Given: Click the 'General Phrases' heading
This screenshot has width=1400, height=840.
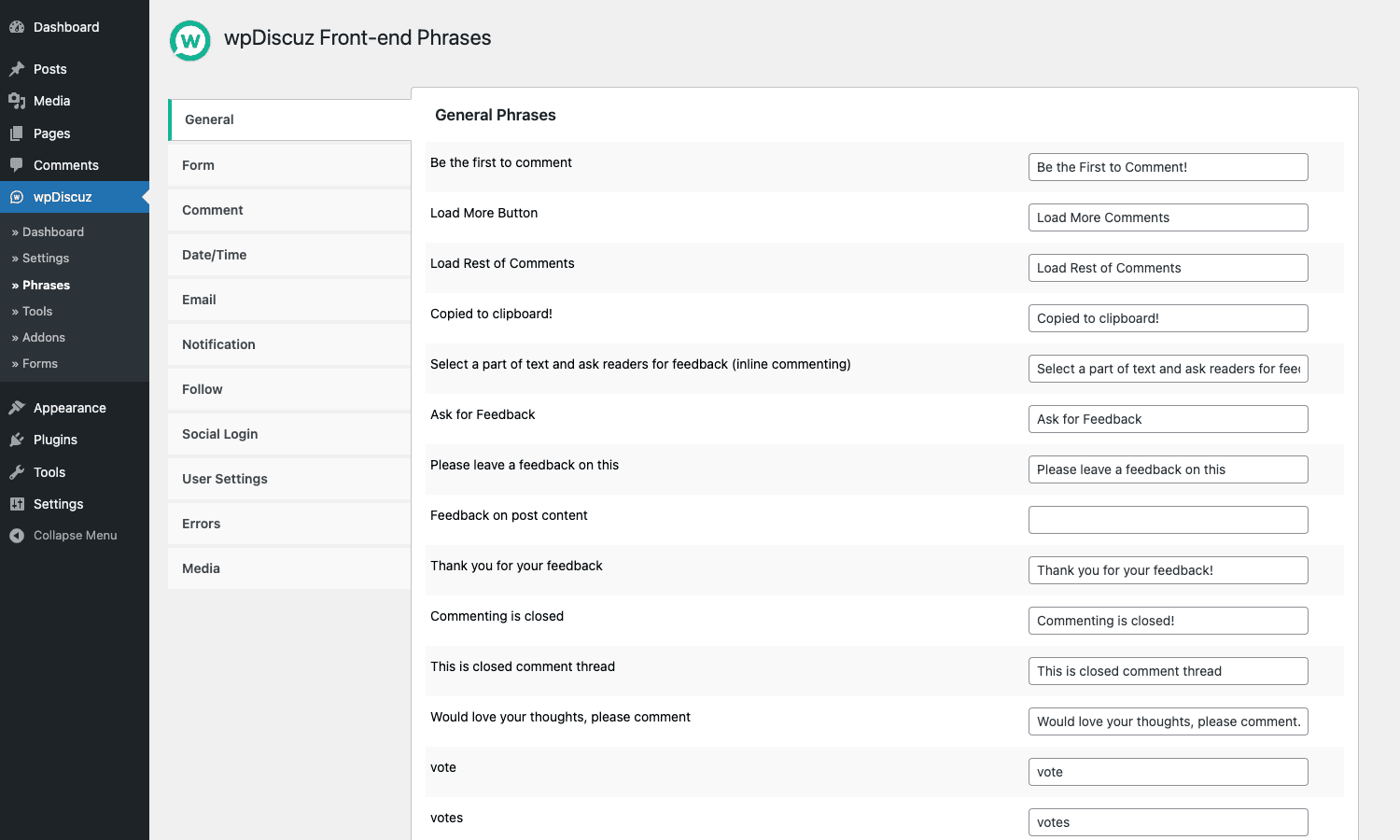Looking at the screenshot, I should [496, 115].
